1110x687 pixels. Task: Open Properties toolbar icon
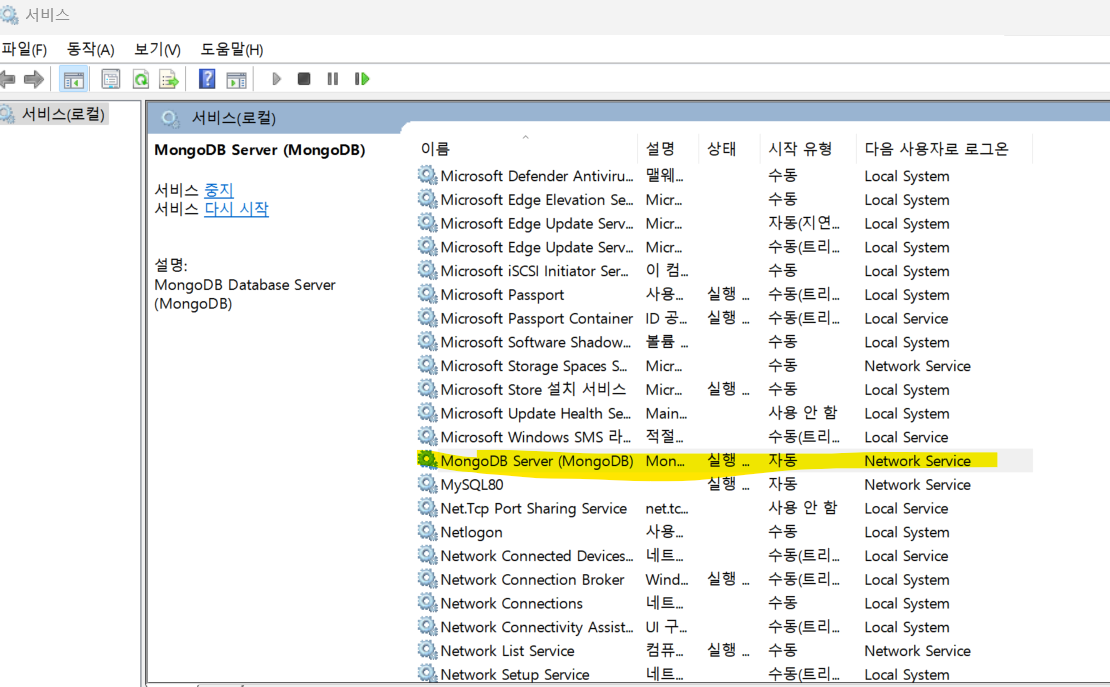110,79
